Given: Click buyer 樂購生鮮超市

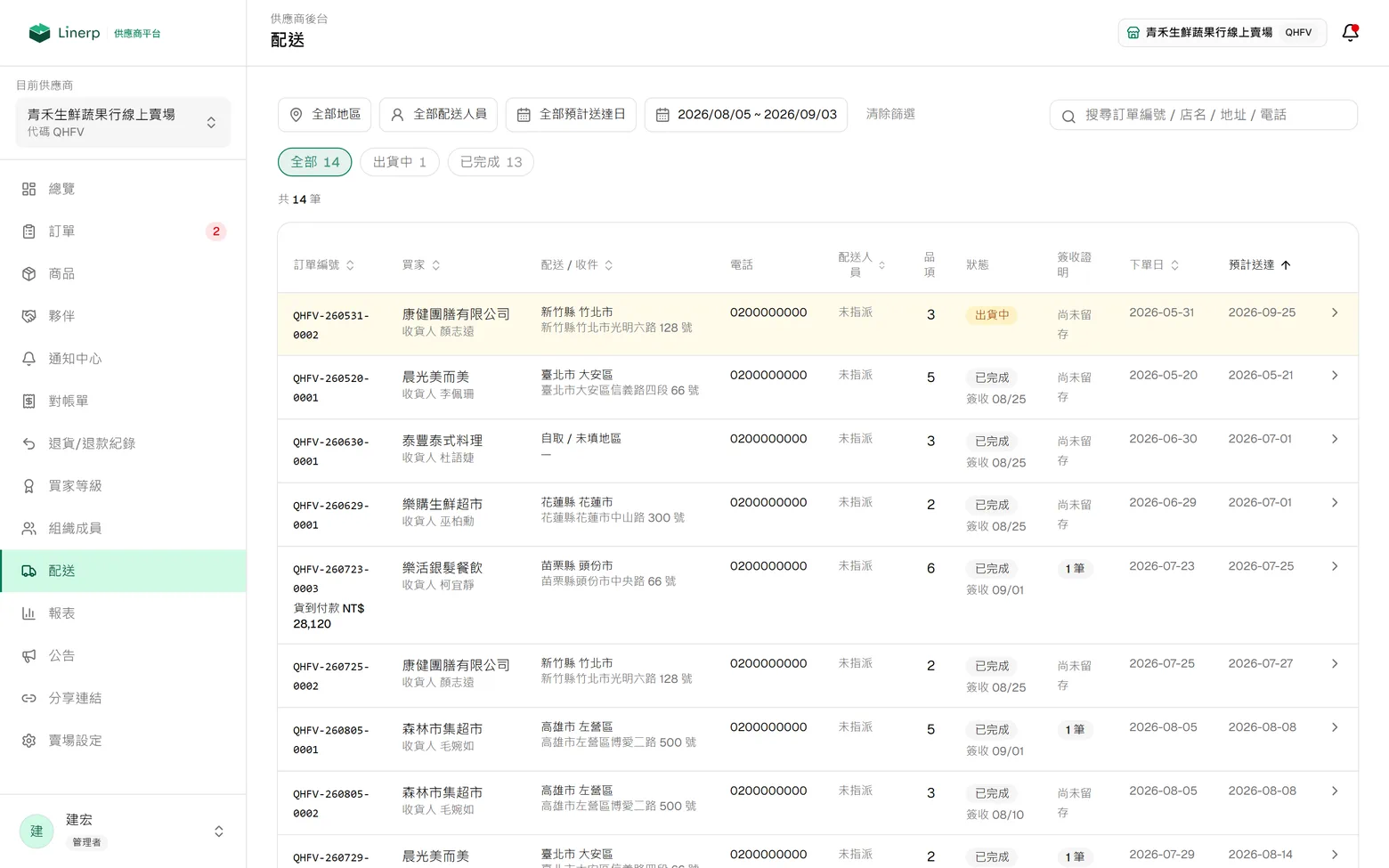Looking at the screenshot, I should click(x=443, y=504).
